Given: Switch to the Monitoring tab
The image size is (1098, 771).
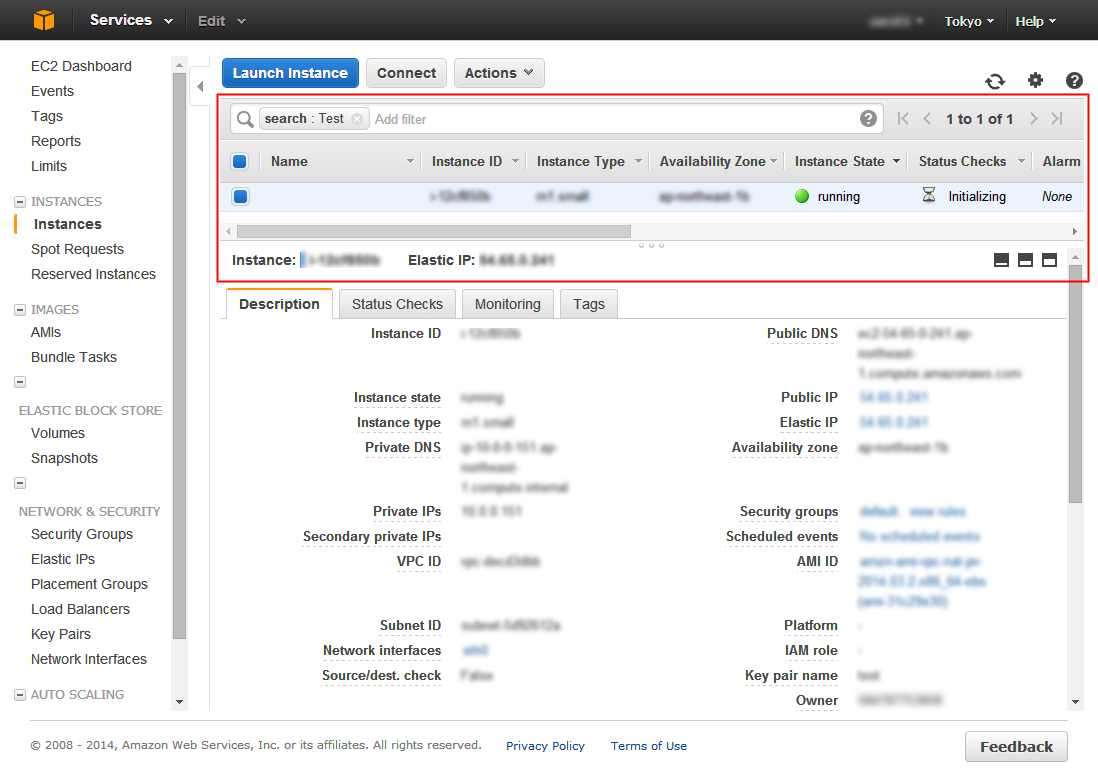Looking at the screenshot, I should click(508, 304).
